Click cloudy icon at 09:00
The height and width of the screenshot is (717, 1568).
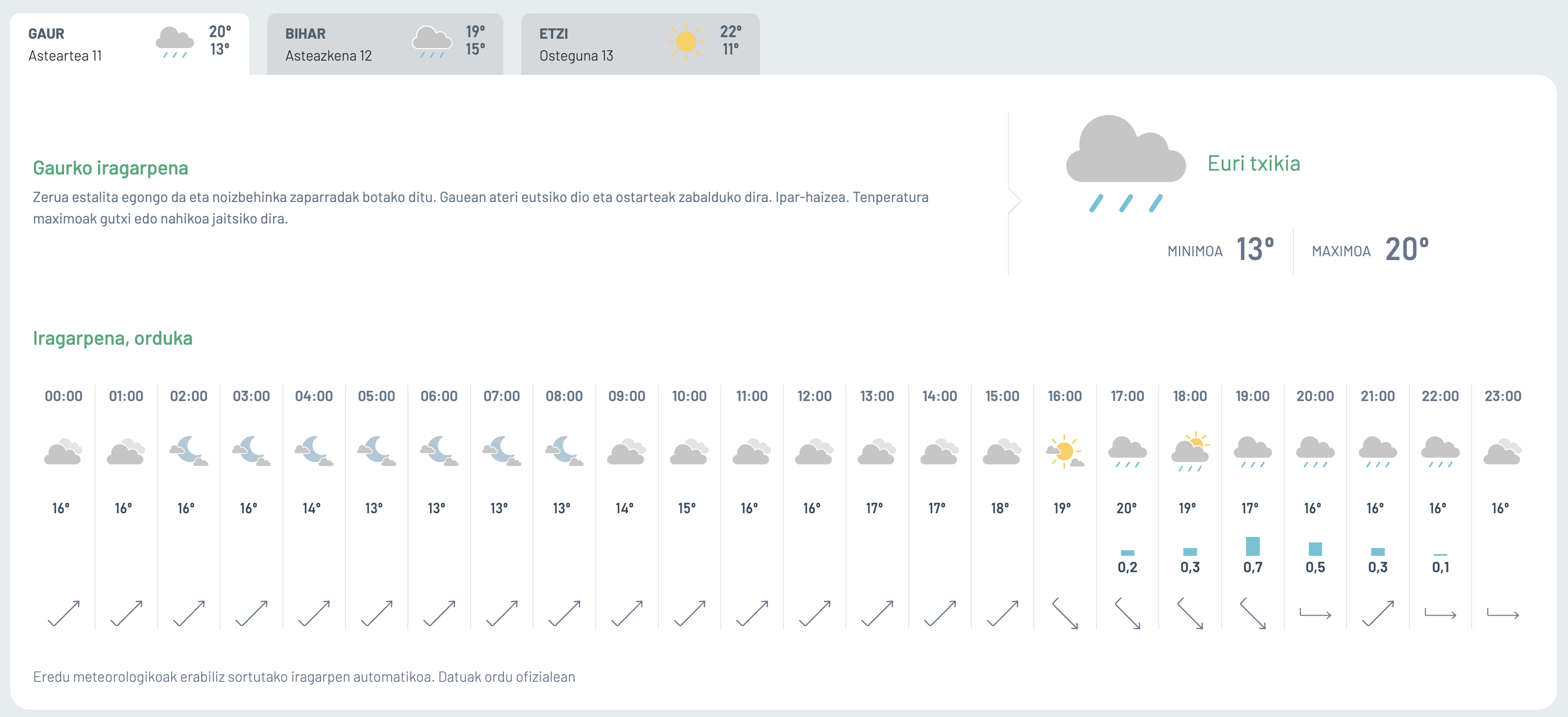tap(627, 452)
